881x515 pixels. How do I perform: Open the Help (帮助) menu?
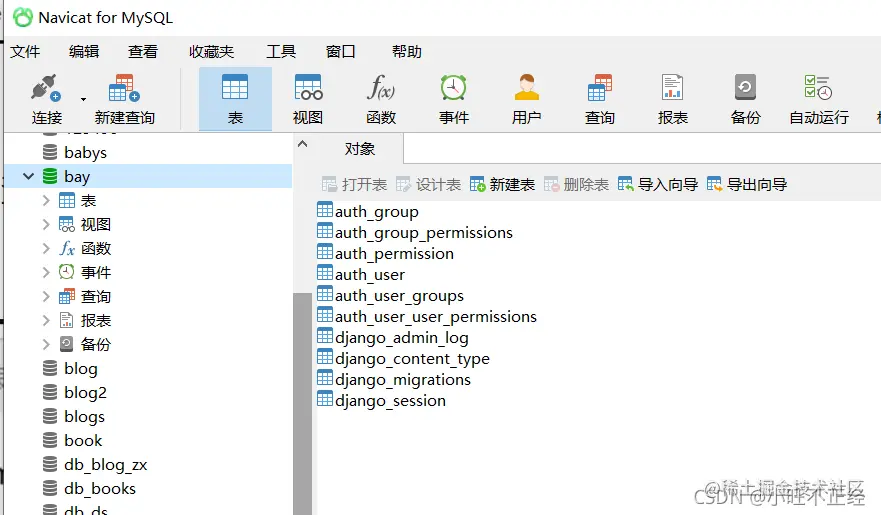(407, 52)
